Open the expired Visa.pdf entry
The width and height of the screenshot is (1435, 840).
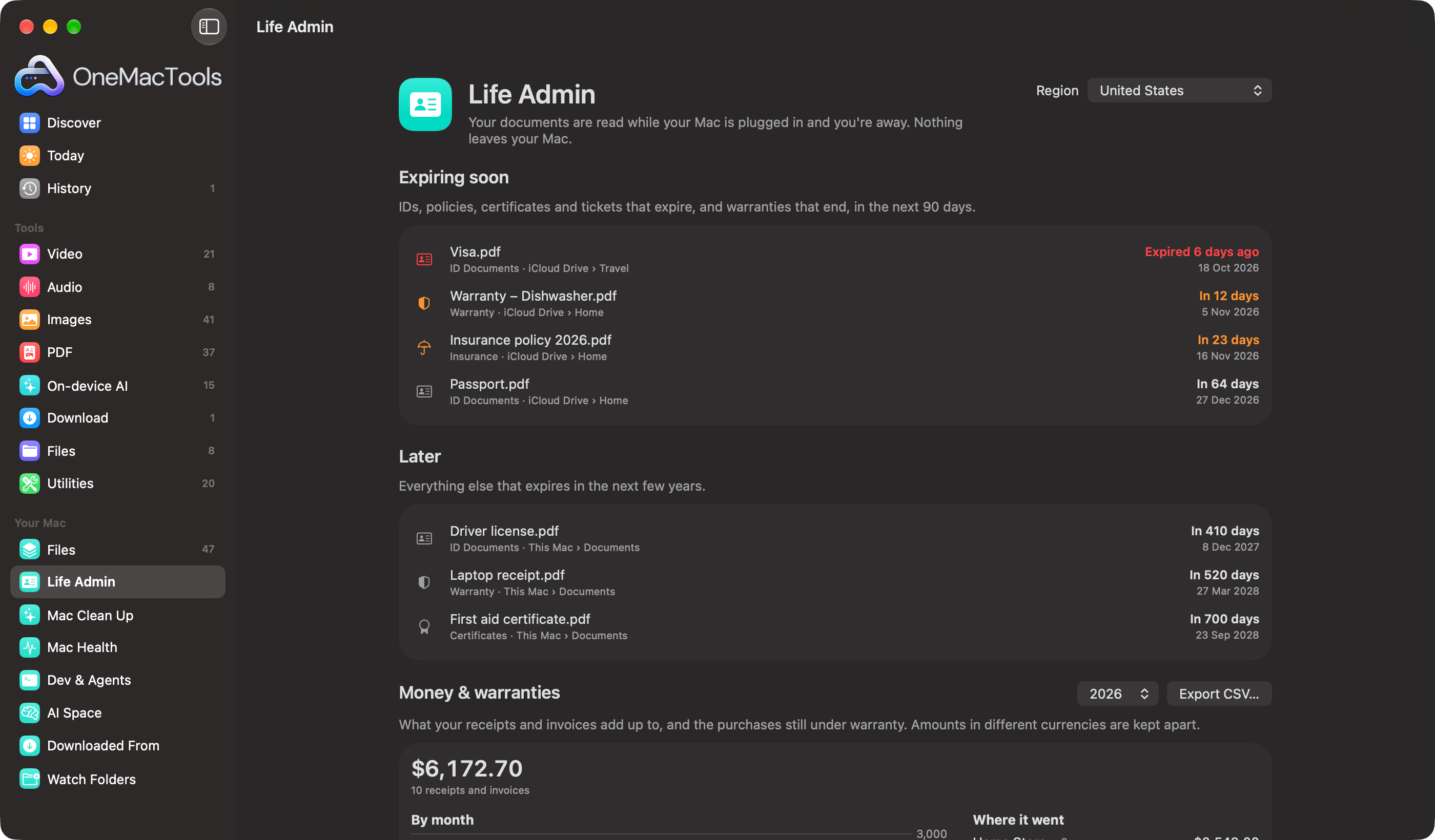tap(835, 260)
